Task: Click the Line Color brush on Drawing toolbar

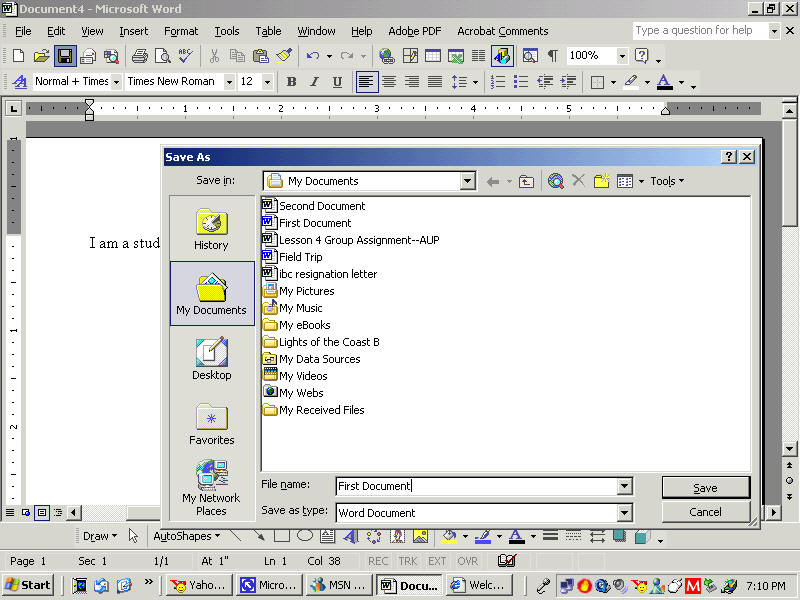Action: 483,536
